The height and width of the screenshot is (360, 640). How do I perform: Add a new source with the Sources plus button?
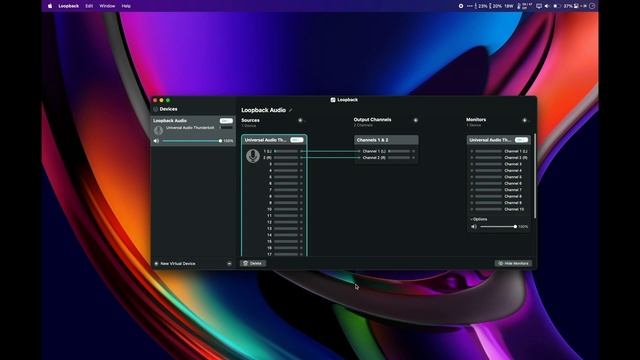[300, 120]
